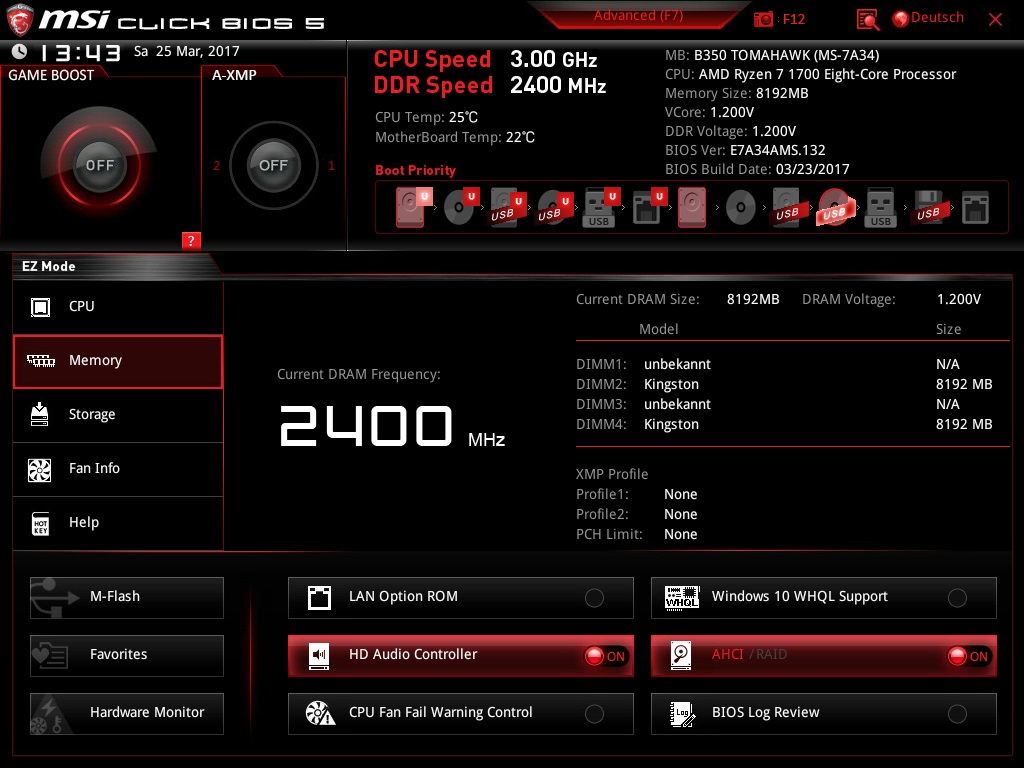Open the Favorites menu
This screenshot has height=768, width=1024.
tap(127, 656)
